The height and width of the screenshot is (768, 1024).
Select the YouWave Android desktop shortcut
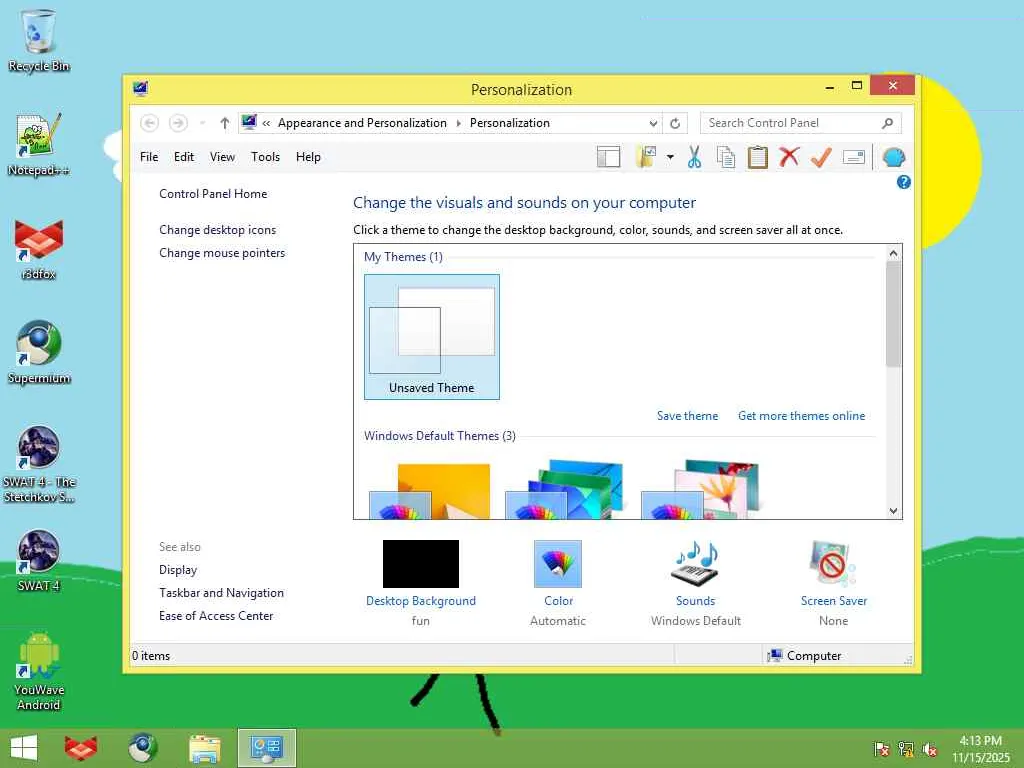coord(39,671)
